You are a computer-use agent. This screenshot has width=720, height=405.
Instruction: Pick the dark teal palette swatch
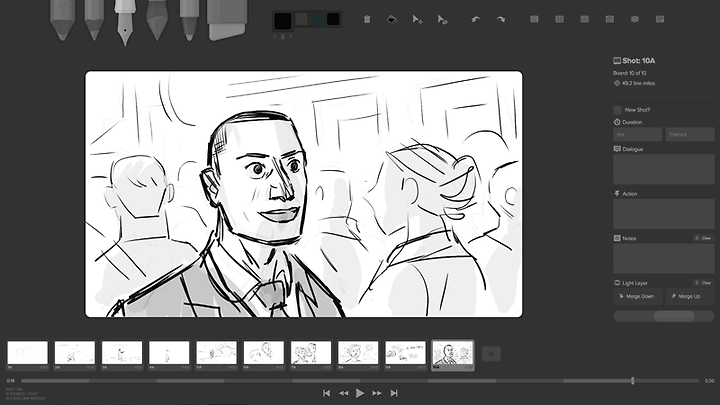(317, 19)
